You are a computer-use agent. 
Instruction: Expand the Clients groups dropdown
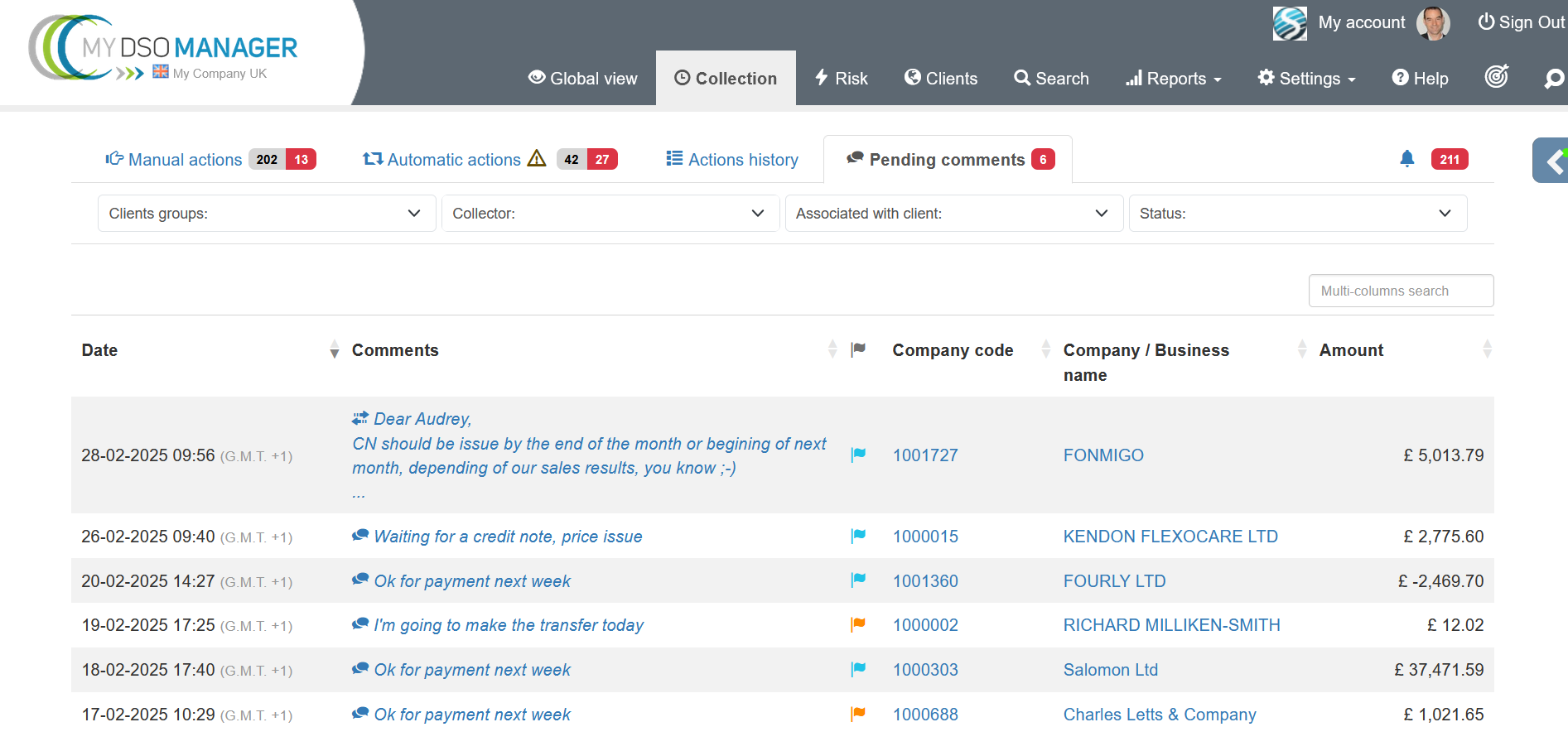266,214
